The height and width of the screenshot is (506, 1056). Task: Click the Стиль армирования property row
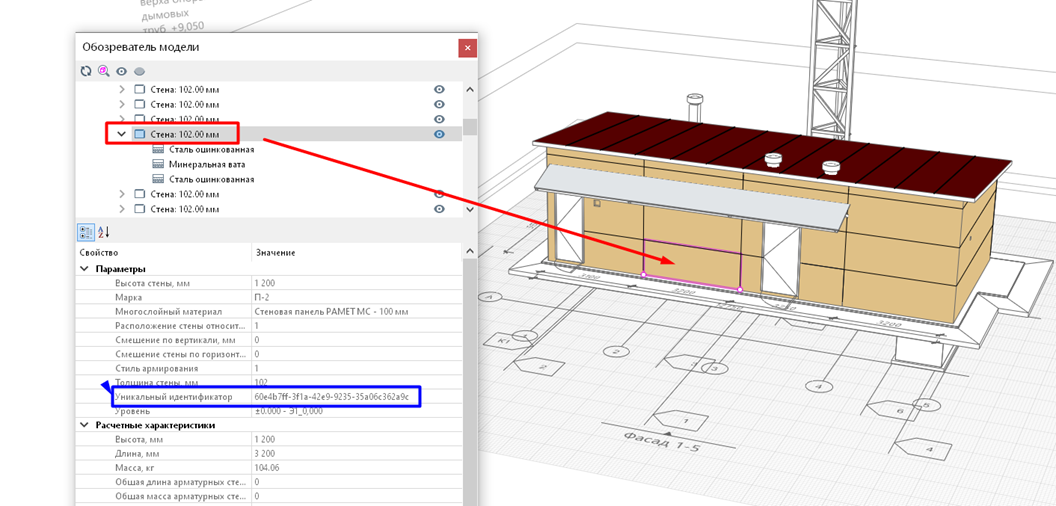269,369
